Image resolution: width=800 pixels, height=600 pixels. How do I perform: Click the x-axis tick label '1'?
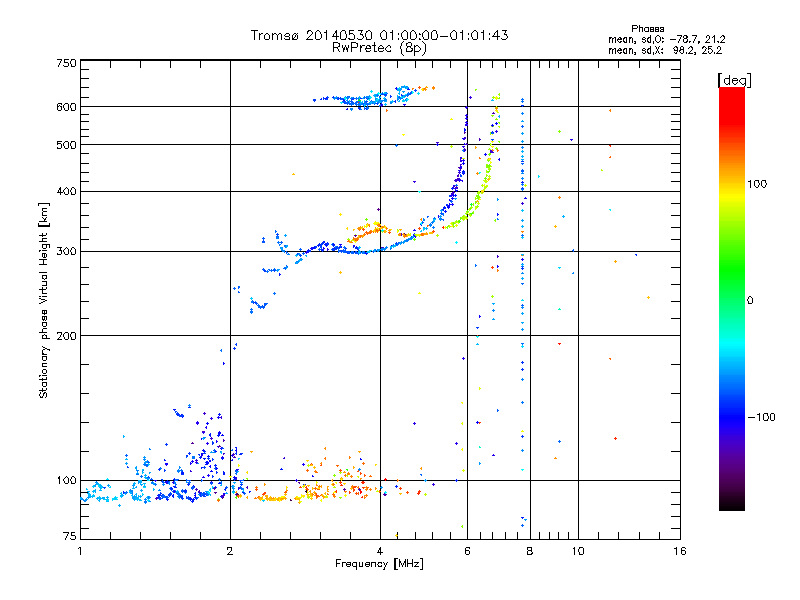(80, 551)
